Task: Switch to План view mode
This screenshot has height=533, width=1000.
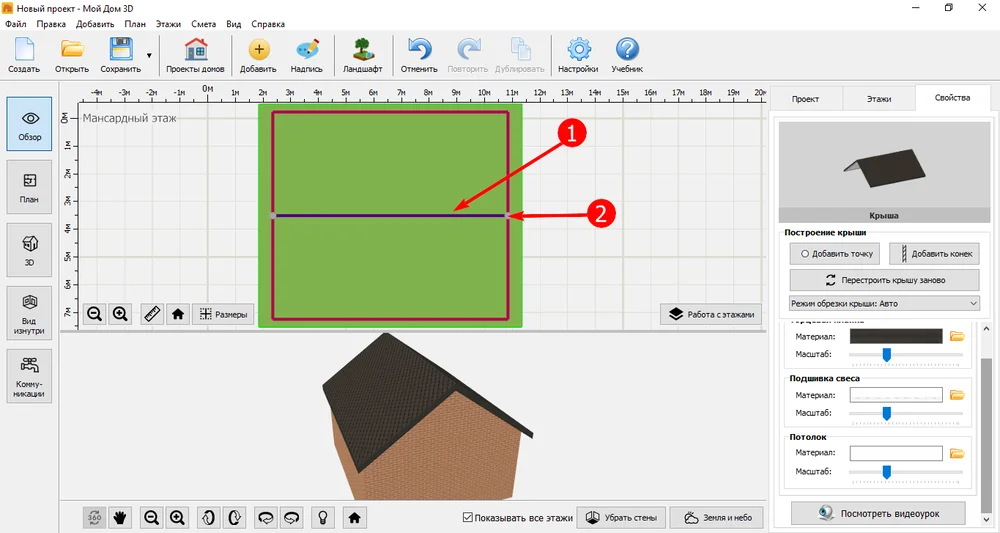Action: (x=29, y=187)
